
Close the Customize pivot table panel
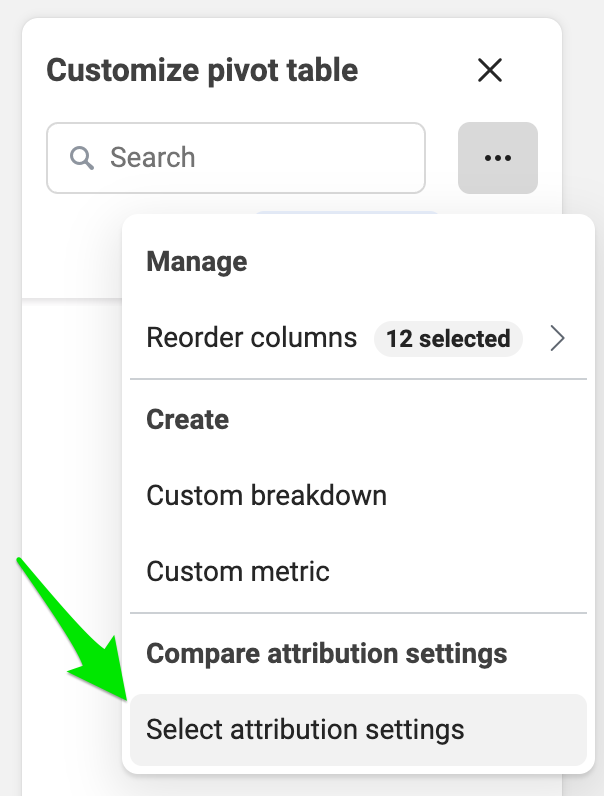(490, 70)
